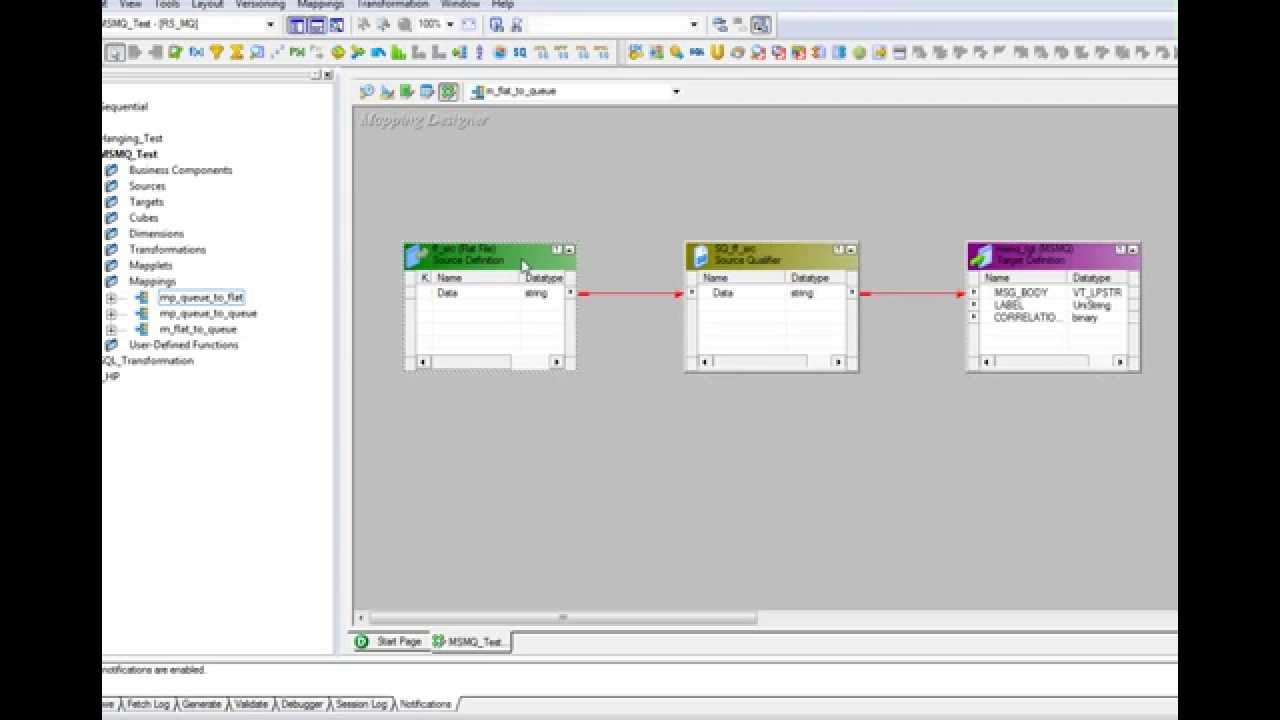Select the mp_queue_to_queue mapping

coord(208,314)
